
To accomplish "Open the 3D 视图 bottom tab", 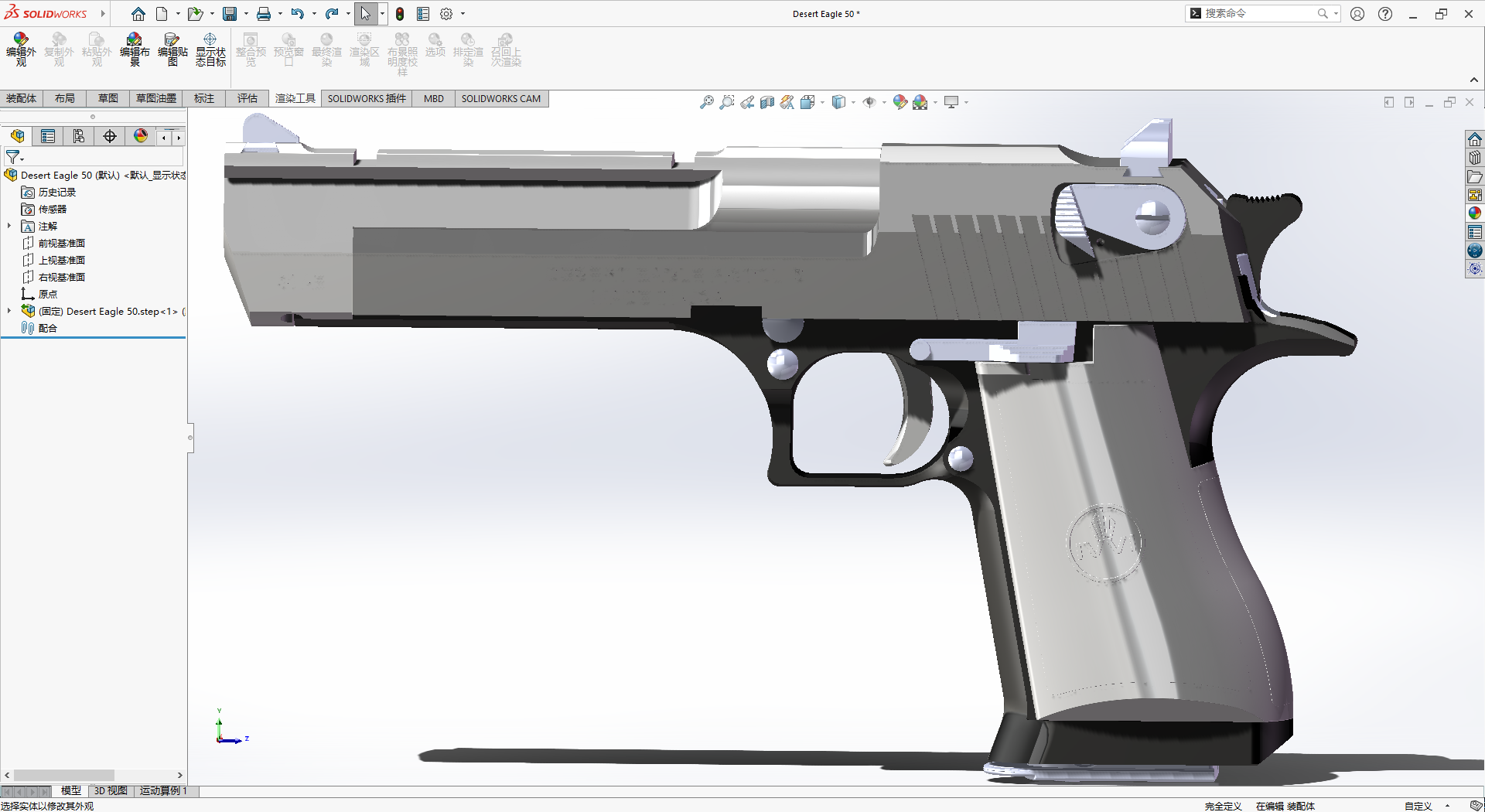I will (x=111, y=790).
